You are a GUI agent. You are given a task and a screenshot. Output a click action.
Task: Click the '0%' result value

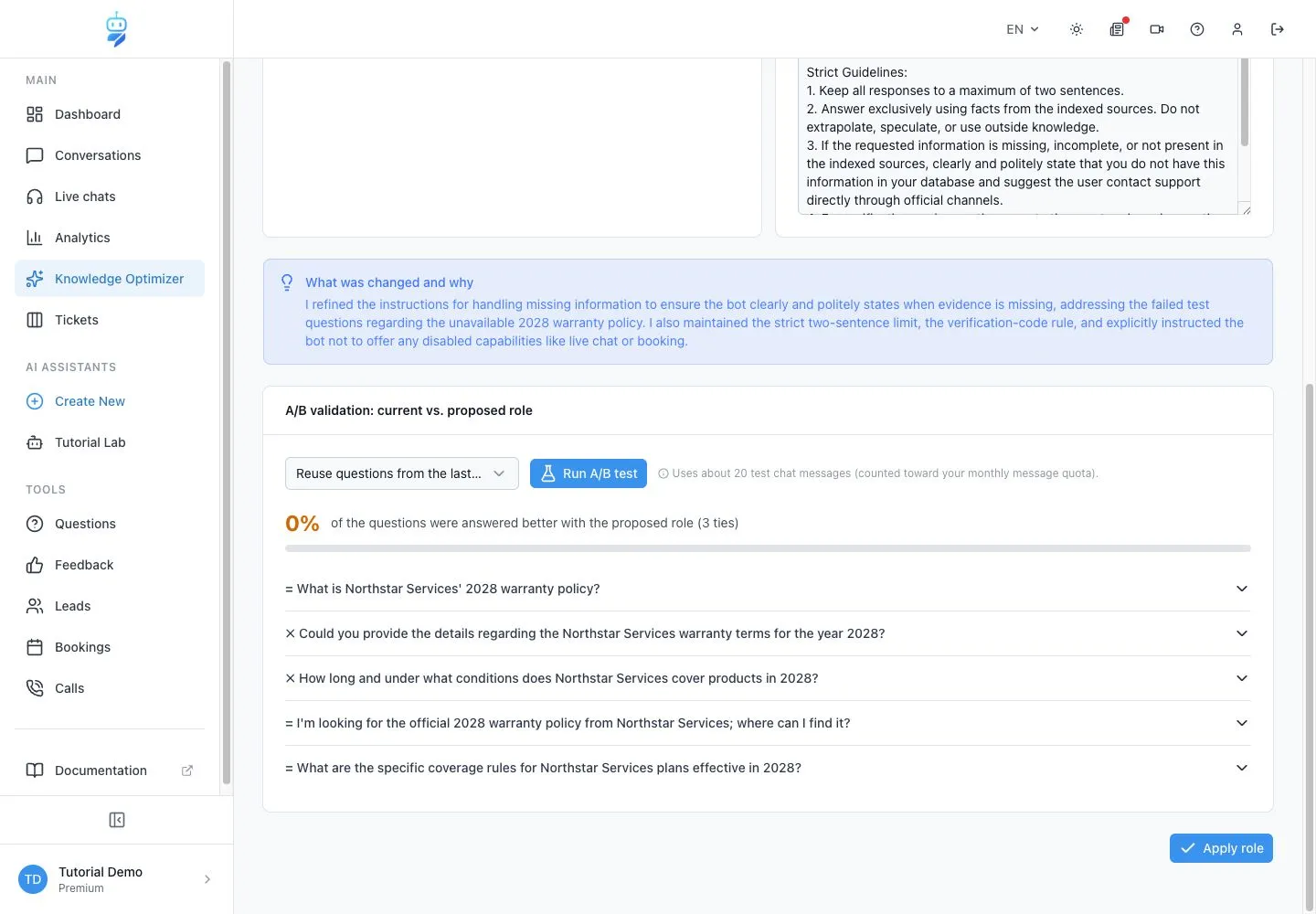pos(302,523)
